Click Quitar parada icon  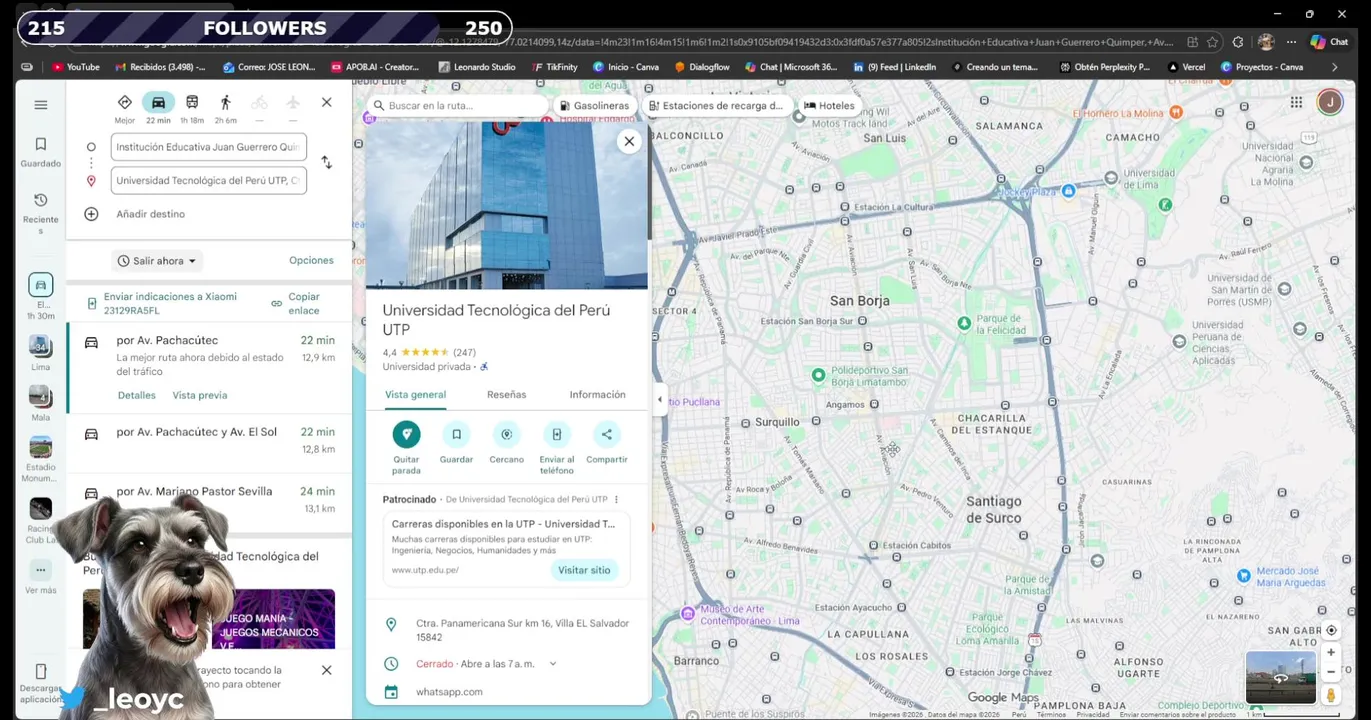[x=406, y=434]
